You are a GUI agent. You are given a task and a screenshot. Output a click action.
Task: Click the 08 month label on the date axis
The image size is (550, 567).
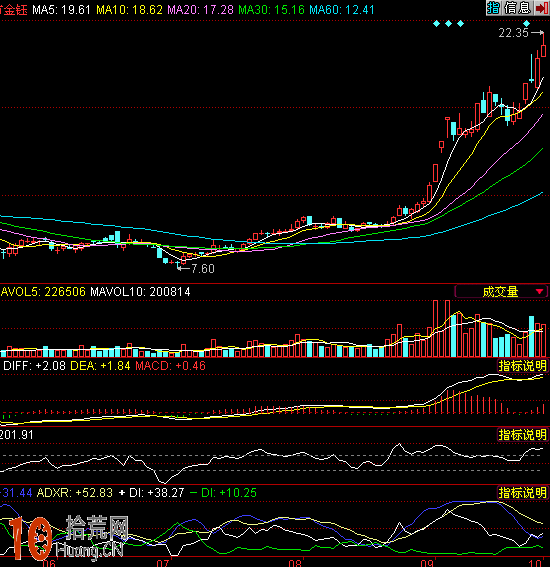(295, 563)
